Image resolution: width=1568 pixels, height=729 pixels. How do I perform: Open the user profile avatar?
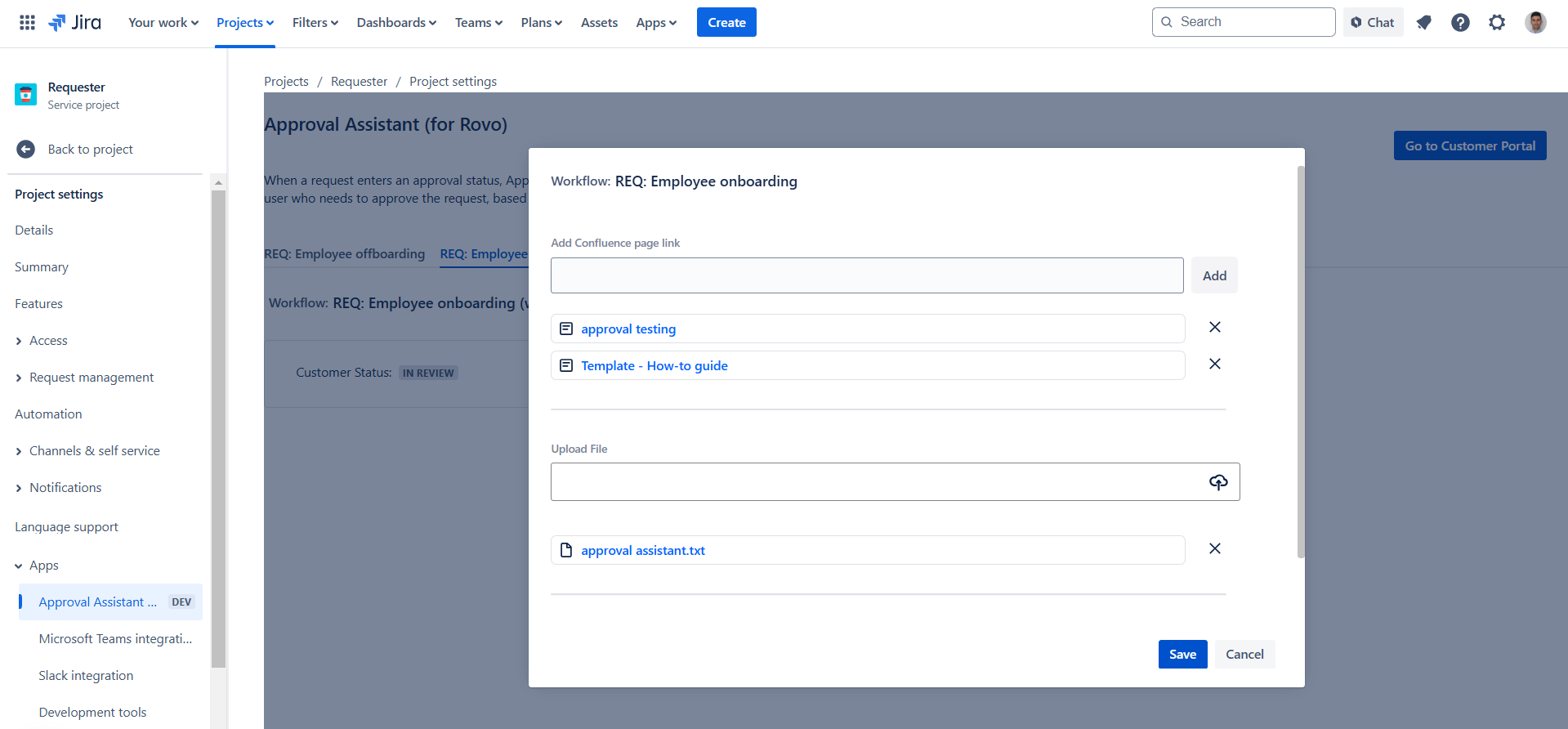tap(1535, 22)
